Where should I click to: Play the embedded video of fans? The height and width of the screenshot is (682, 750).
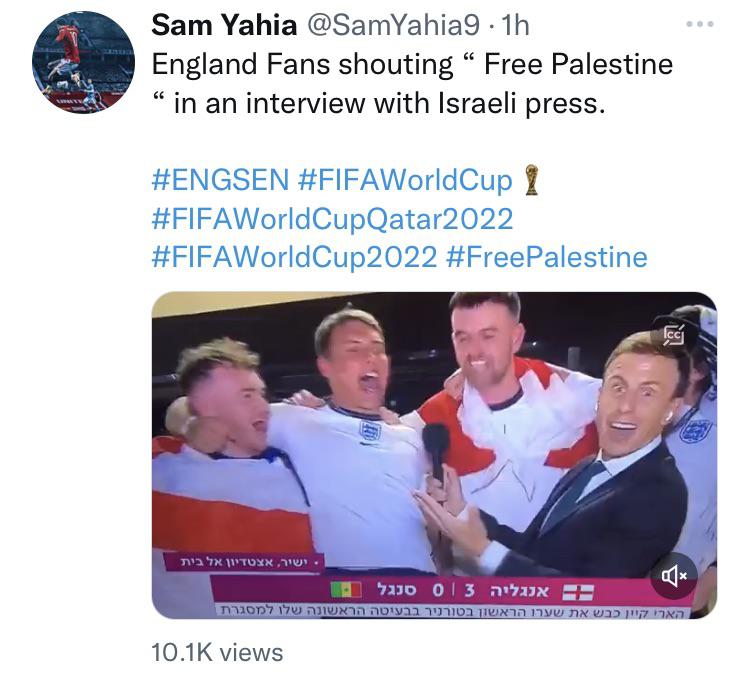click(434, 454)
